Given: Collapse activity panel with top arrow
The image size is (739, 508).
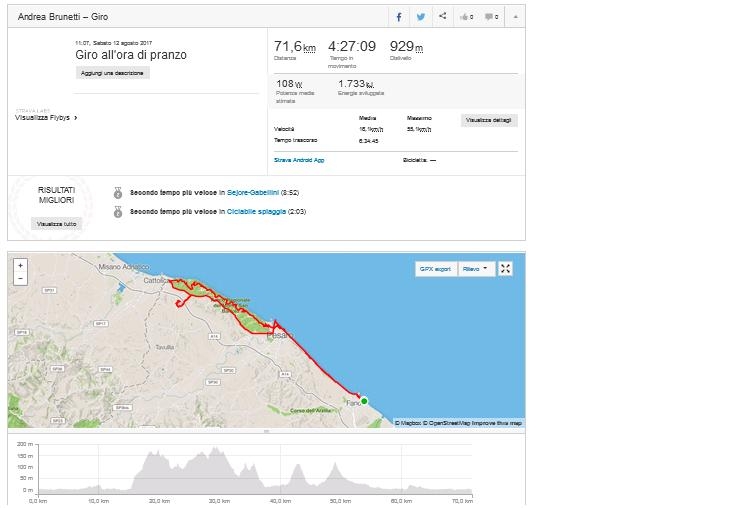Looking at the screenshot, I should pyautogui.click(x=516, y=17).
